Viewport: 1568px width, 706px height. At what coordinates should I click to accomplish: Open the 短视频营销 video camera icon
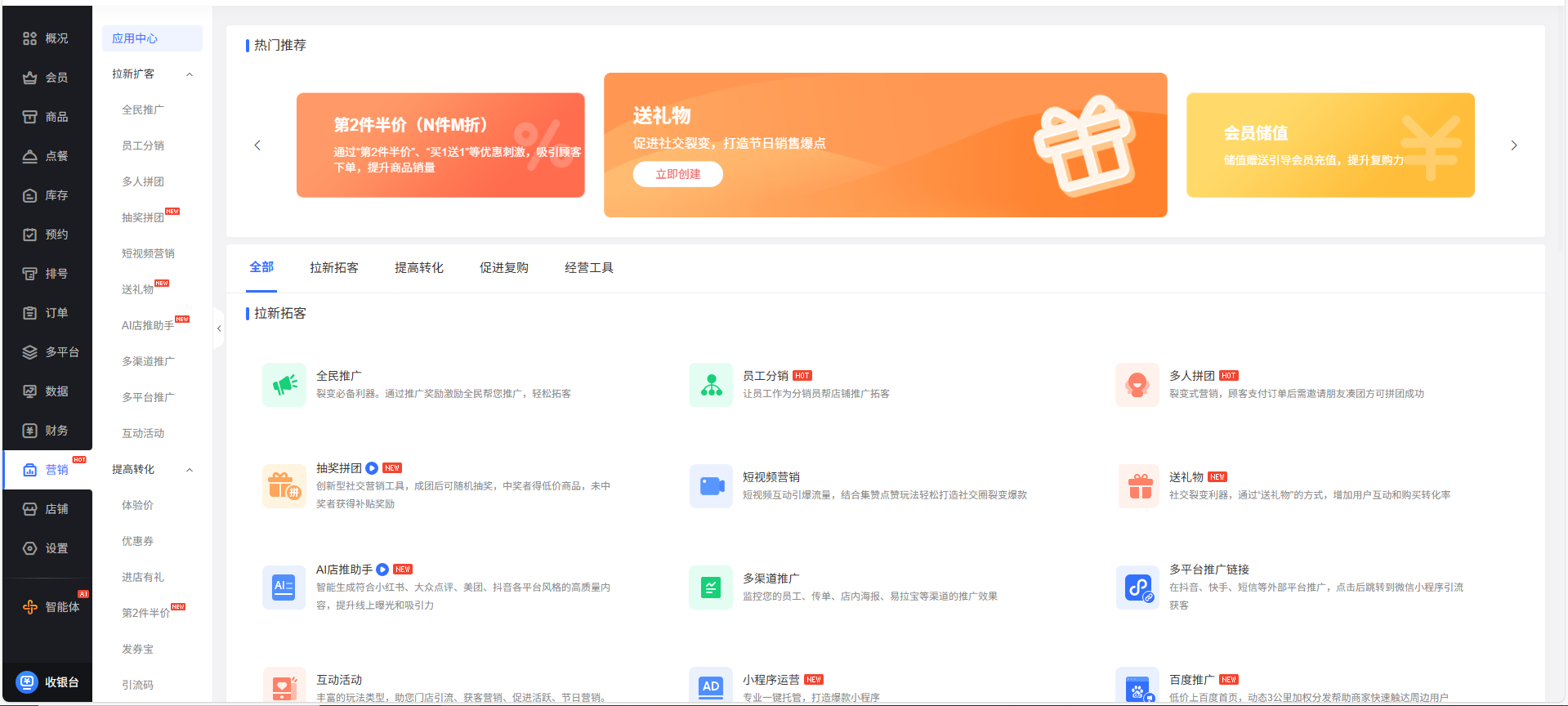tap(711, 486)
